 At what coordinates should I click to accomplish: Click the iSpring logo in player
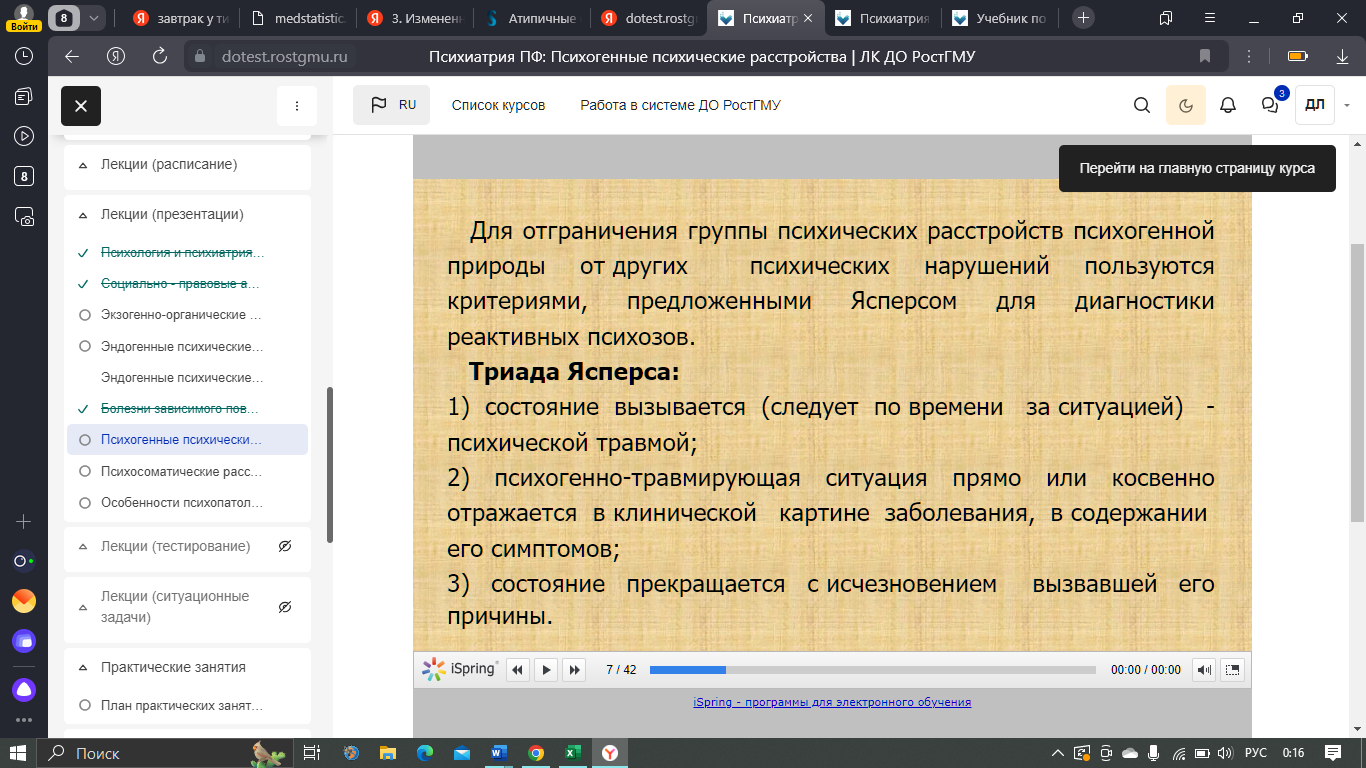pos(460,669)
